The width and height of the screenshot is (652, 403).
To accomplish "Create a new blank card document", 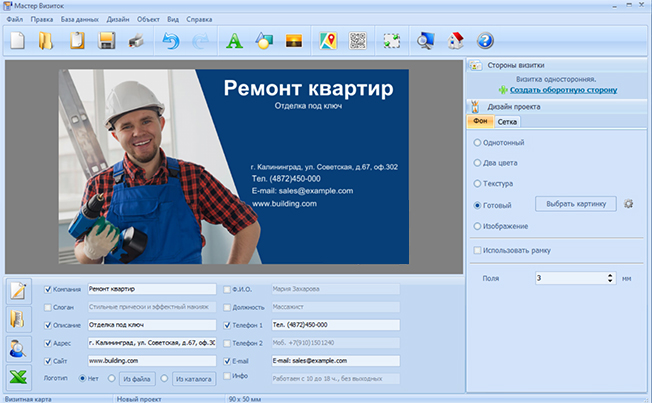I will click(17, 41).
